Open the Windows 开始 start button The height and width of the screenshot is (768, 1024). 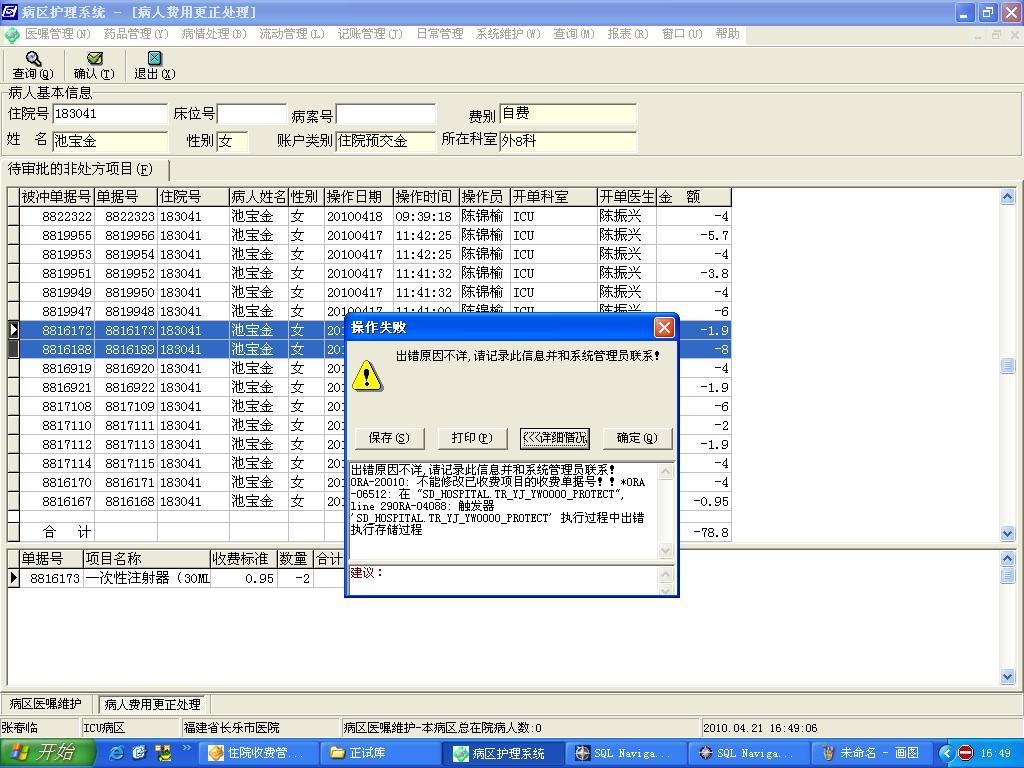tap(47, 753)
